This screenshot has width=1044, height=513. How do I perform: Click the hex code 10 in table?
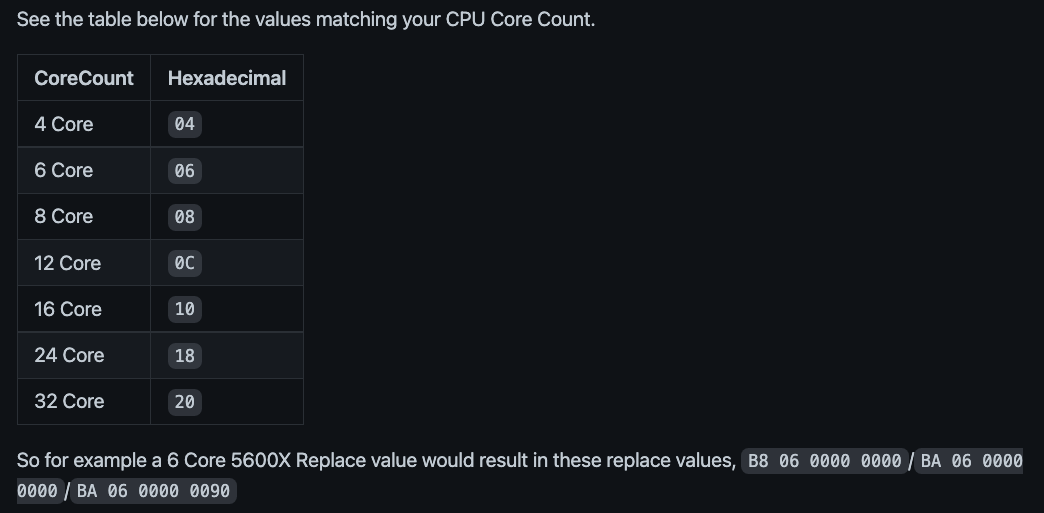pos(185,309)
